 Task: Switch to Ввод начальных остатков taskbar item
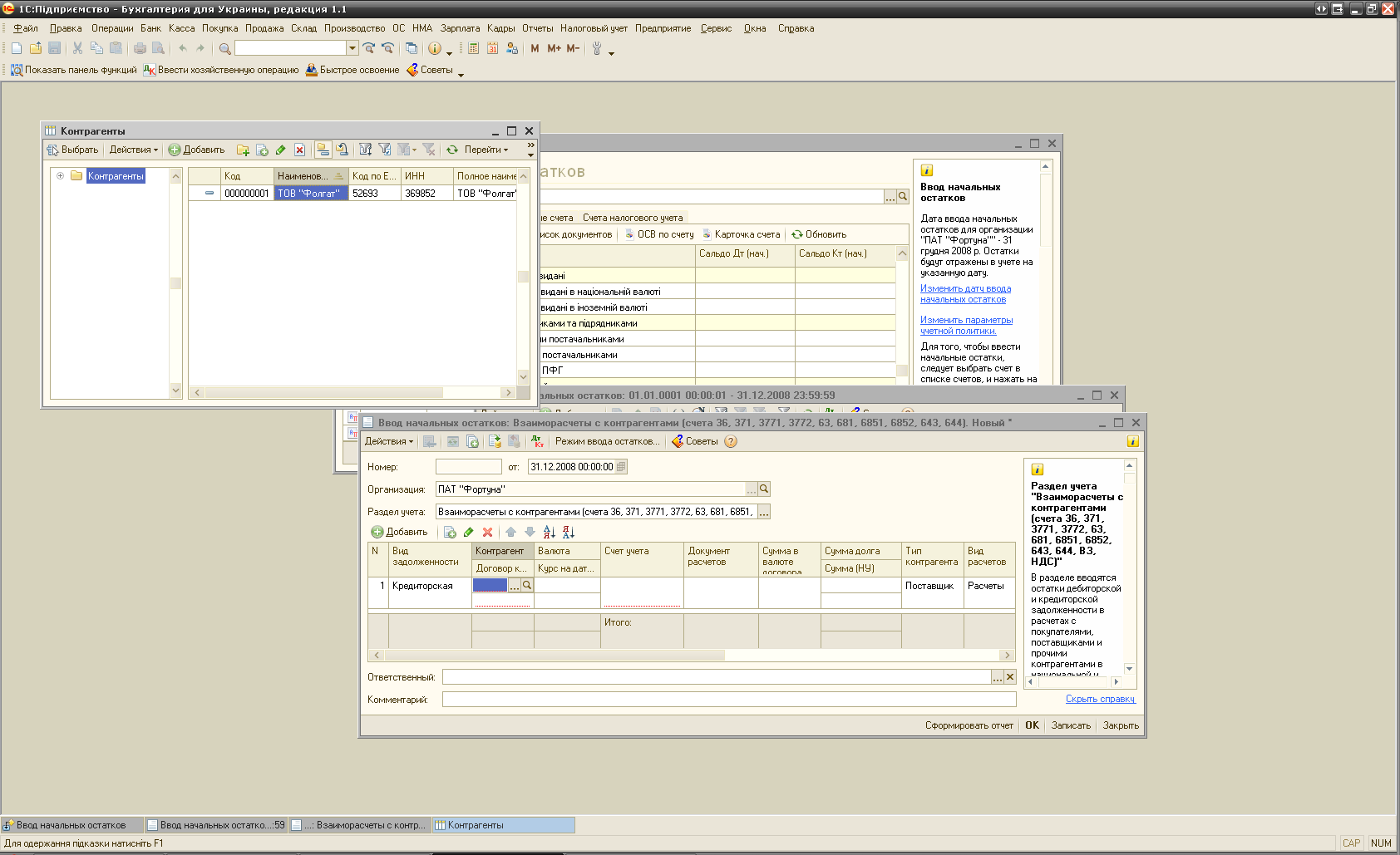coord(72,825)
